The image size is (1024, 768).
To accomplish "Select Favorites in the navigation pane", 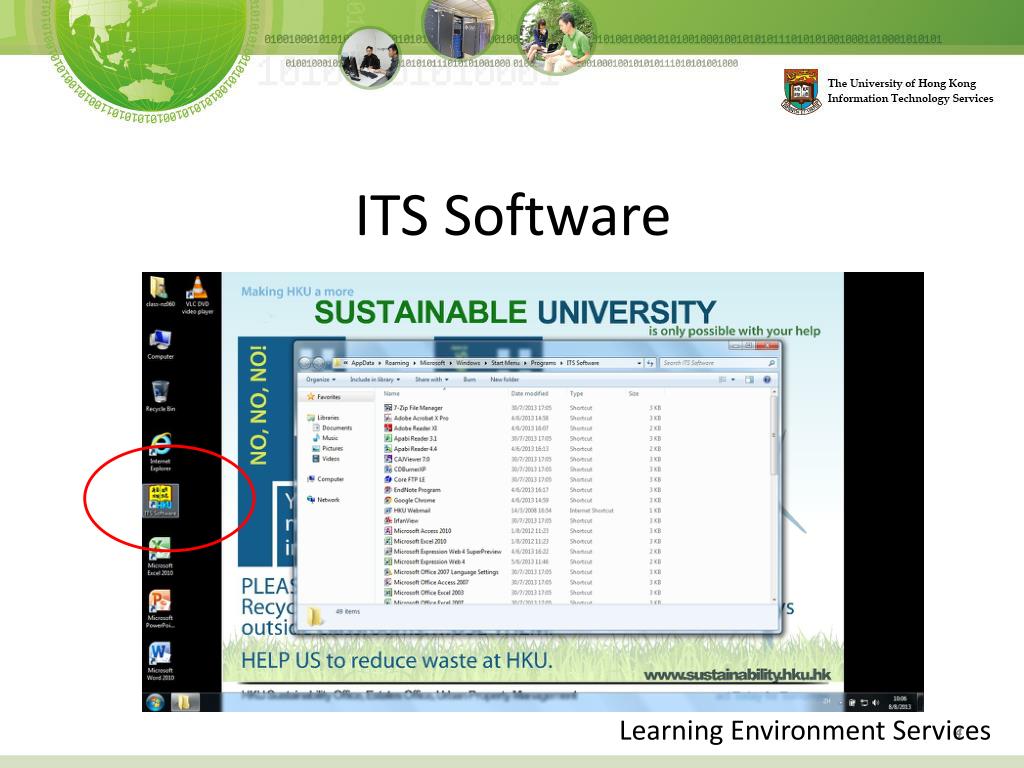I will (x=323, y=397).
